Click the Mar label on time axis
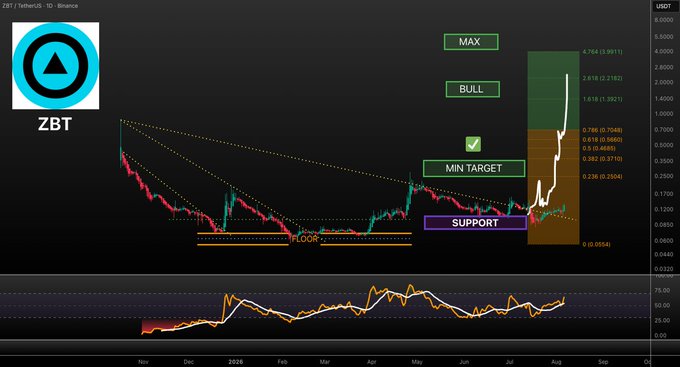 324,361
